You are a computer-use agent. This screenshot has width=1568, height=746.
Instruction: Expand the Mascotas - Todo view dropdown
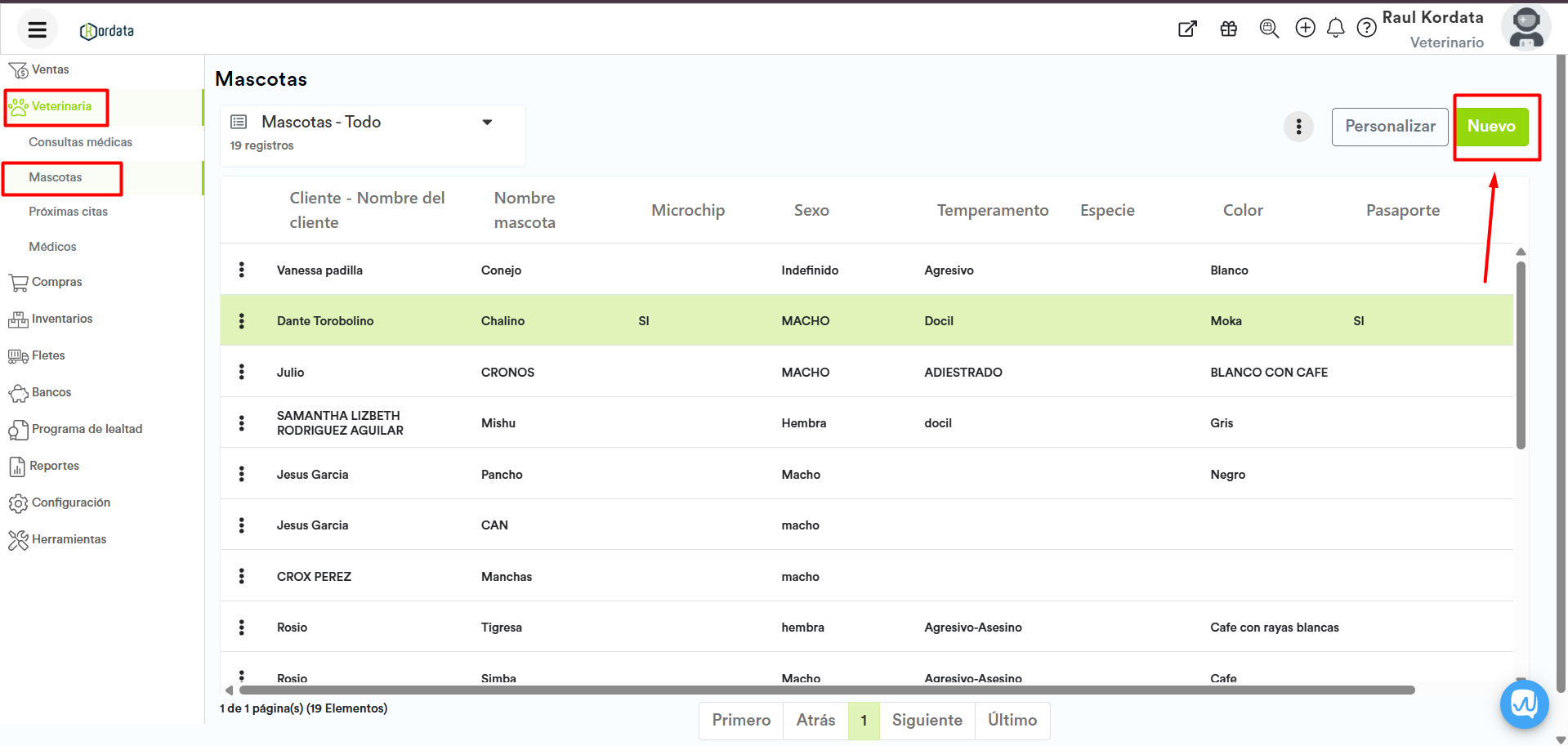(x=487, y=123)
